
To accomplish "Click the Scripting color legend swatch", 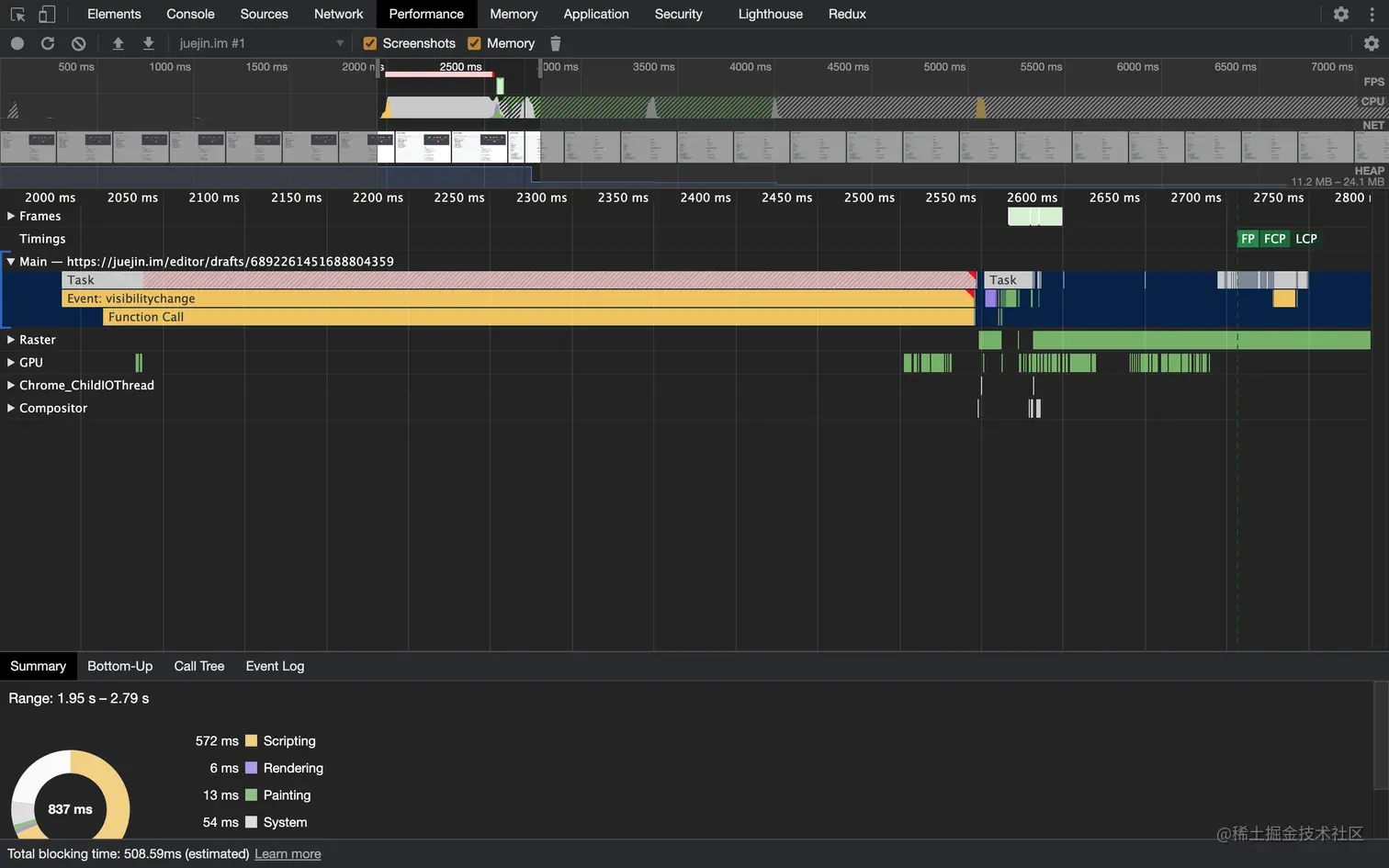I will (251, 741).
